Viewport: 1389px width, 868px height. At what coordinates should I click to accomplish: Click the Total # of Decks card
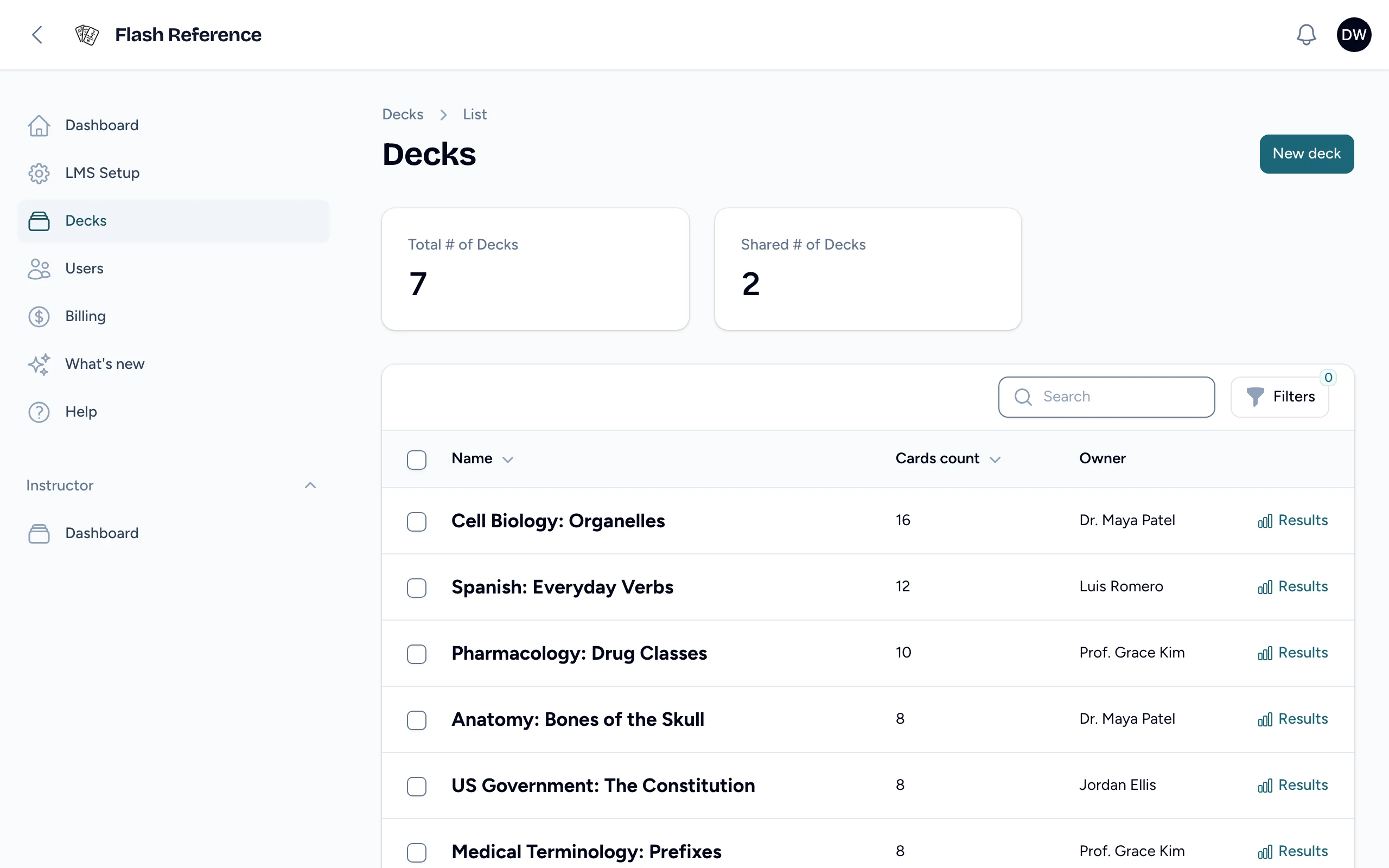pyautogui.click(x=535, y=269)
